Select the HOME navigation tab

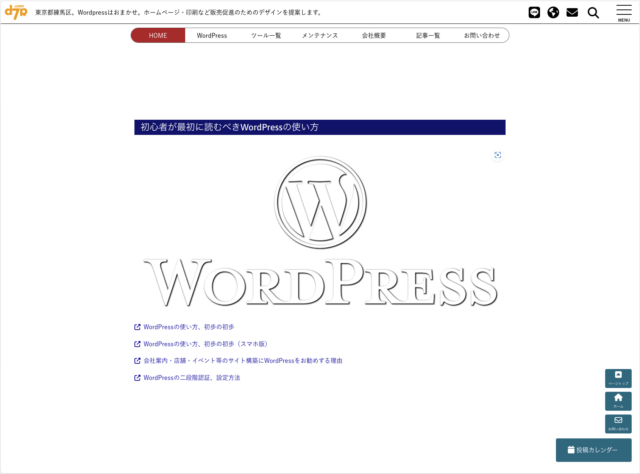point(158,36)
